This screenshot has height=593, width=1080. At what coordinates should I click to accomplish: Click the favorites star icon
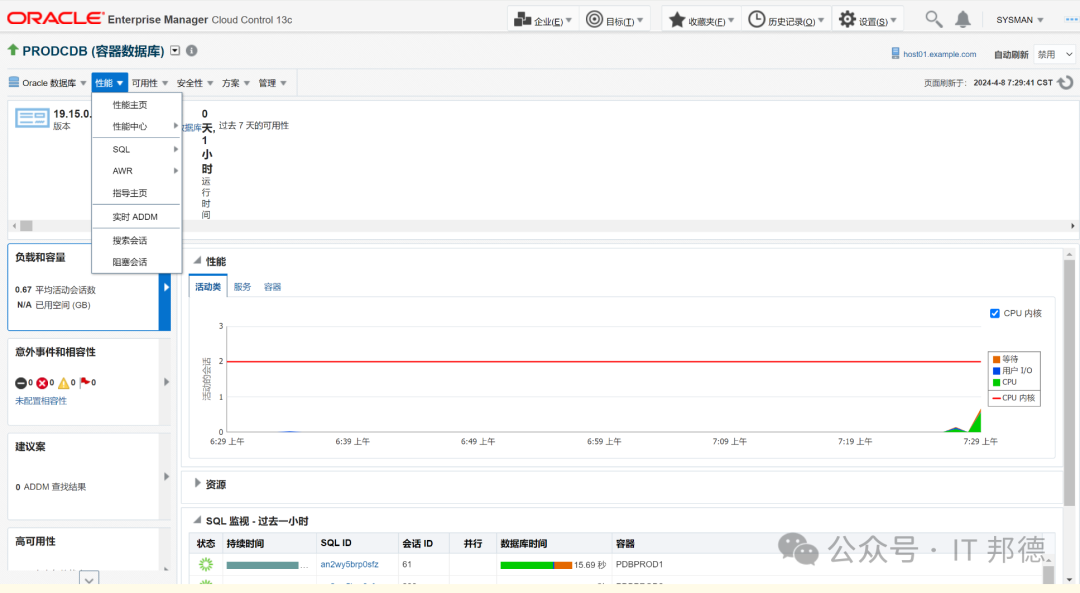[x=677, y=19]
